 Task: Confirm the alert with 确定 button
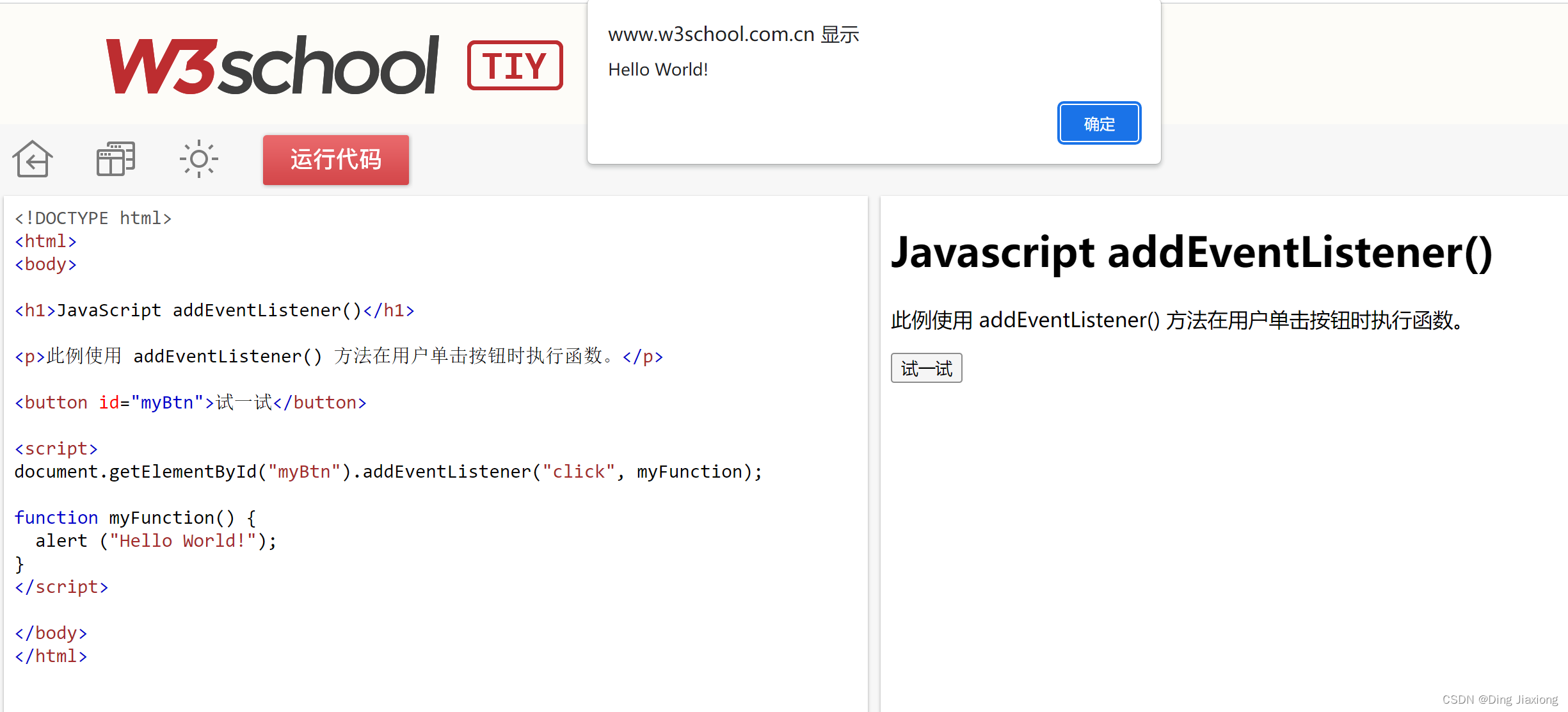1099,124
